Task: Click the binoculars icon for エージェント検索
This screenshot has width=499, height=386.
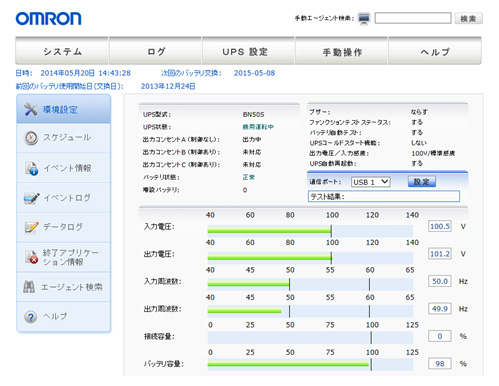Action: coord(29,287)
